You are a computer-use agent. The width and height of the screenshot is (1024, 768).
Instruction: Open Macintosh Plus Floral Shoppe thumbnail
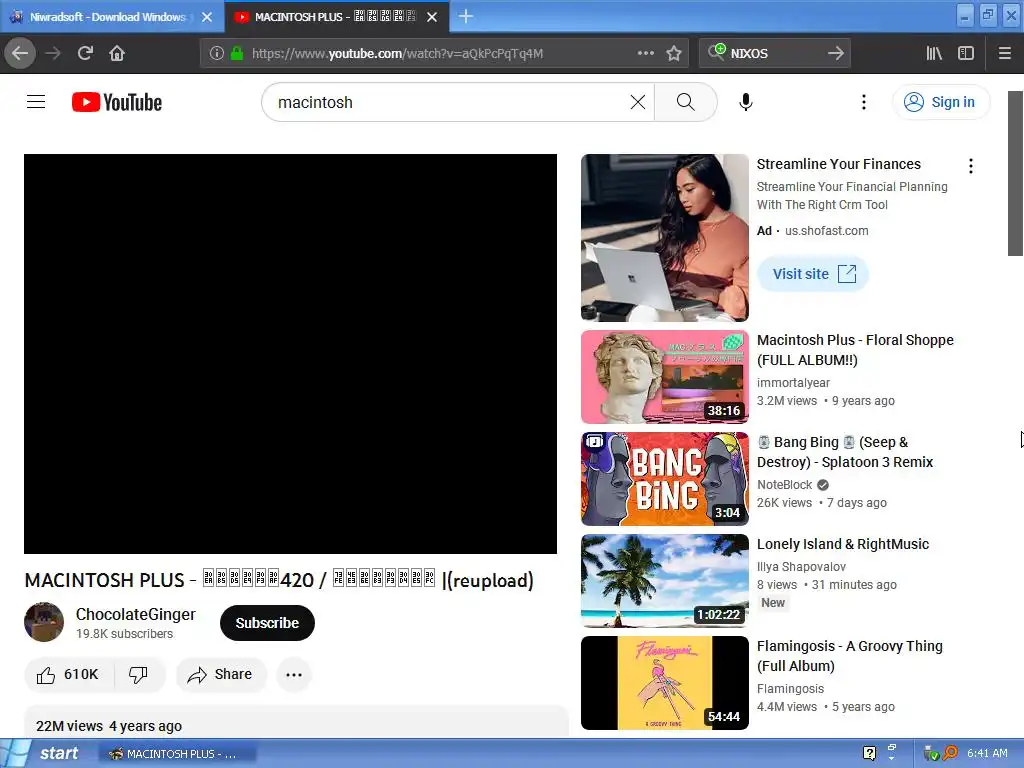pos(664,377)
